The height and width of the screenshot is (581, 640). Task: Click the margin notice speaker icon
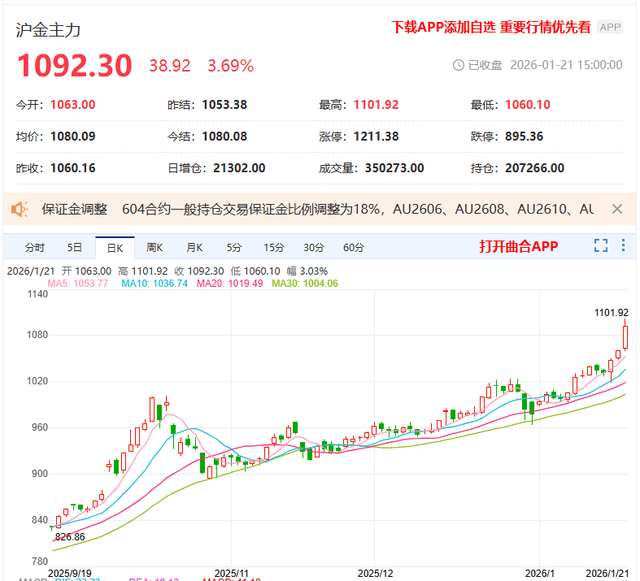click(x=19, y=209)
